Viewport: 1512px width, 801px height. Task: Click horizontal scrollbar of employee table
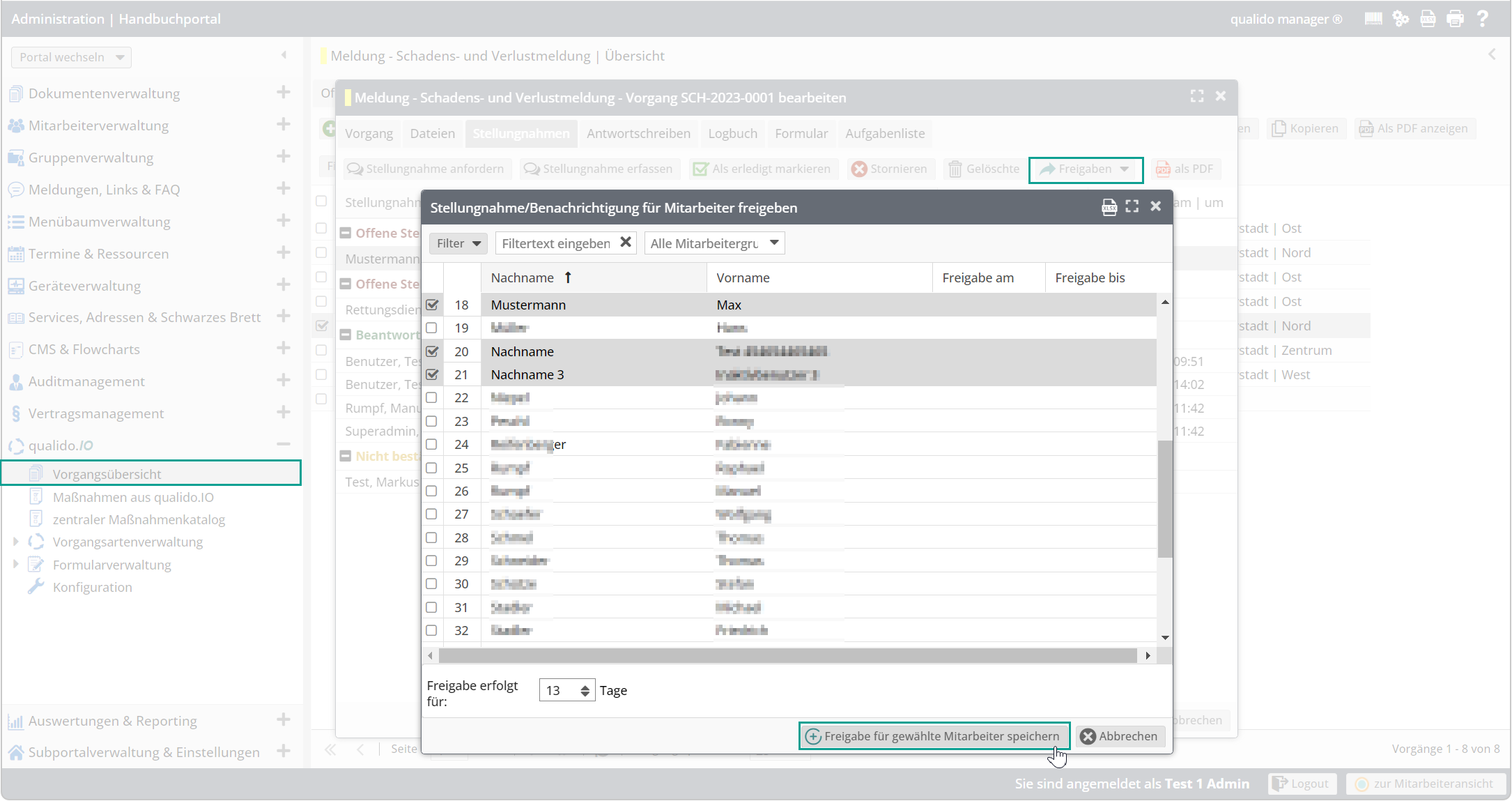coord(788,655)
